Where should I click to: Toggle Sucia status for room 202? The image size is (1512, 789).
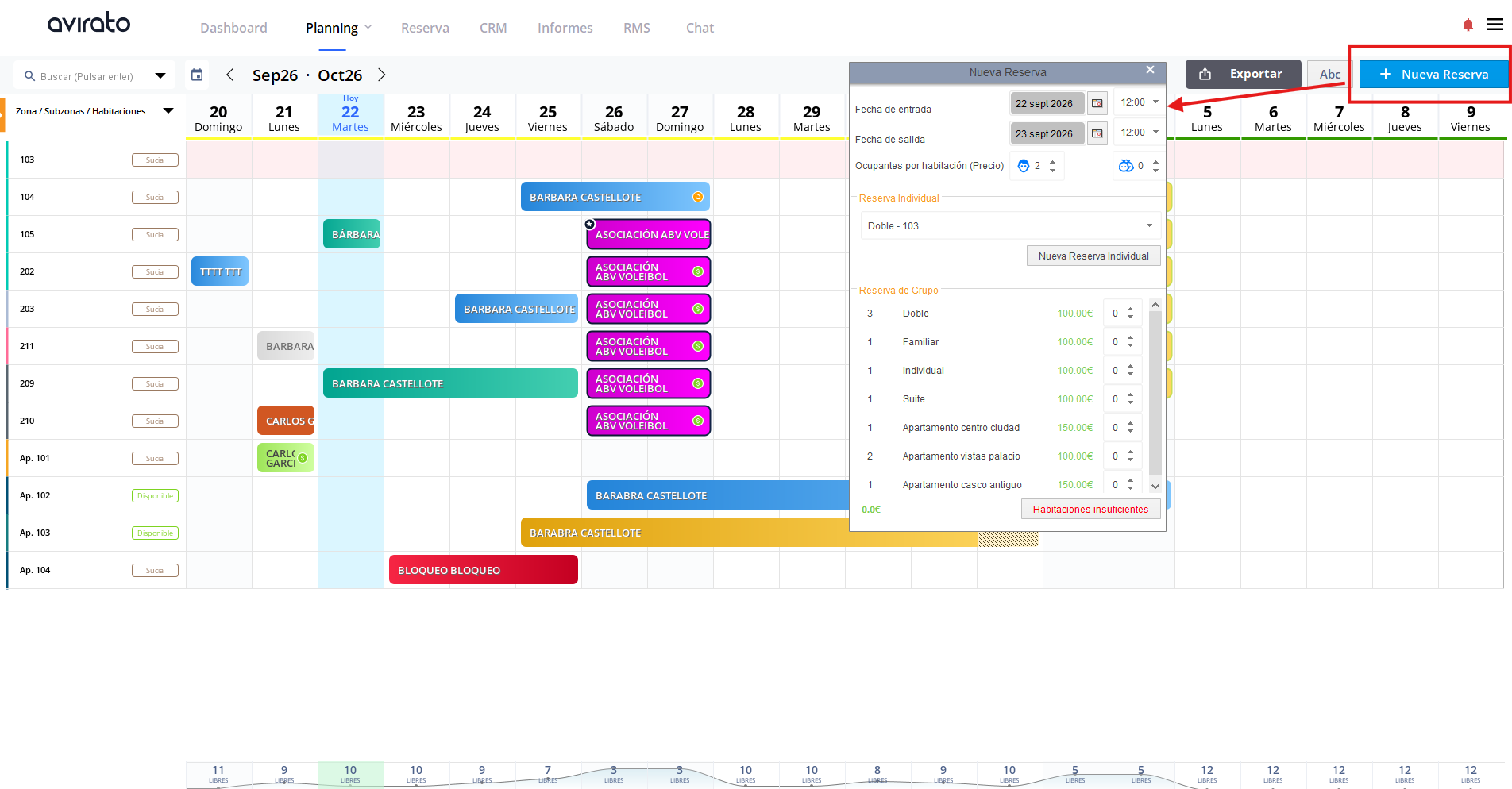[x=155, y=272]
